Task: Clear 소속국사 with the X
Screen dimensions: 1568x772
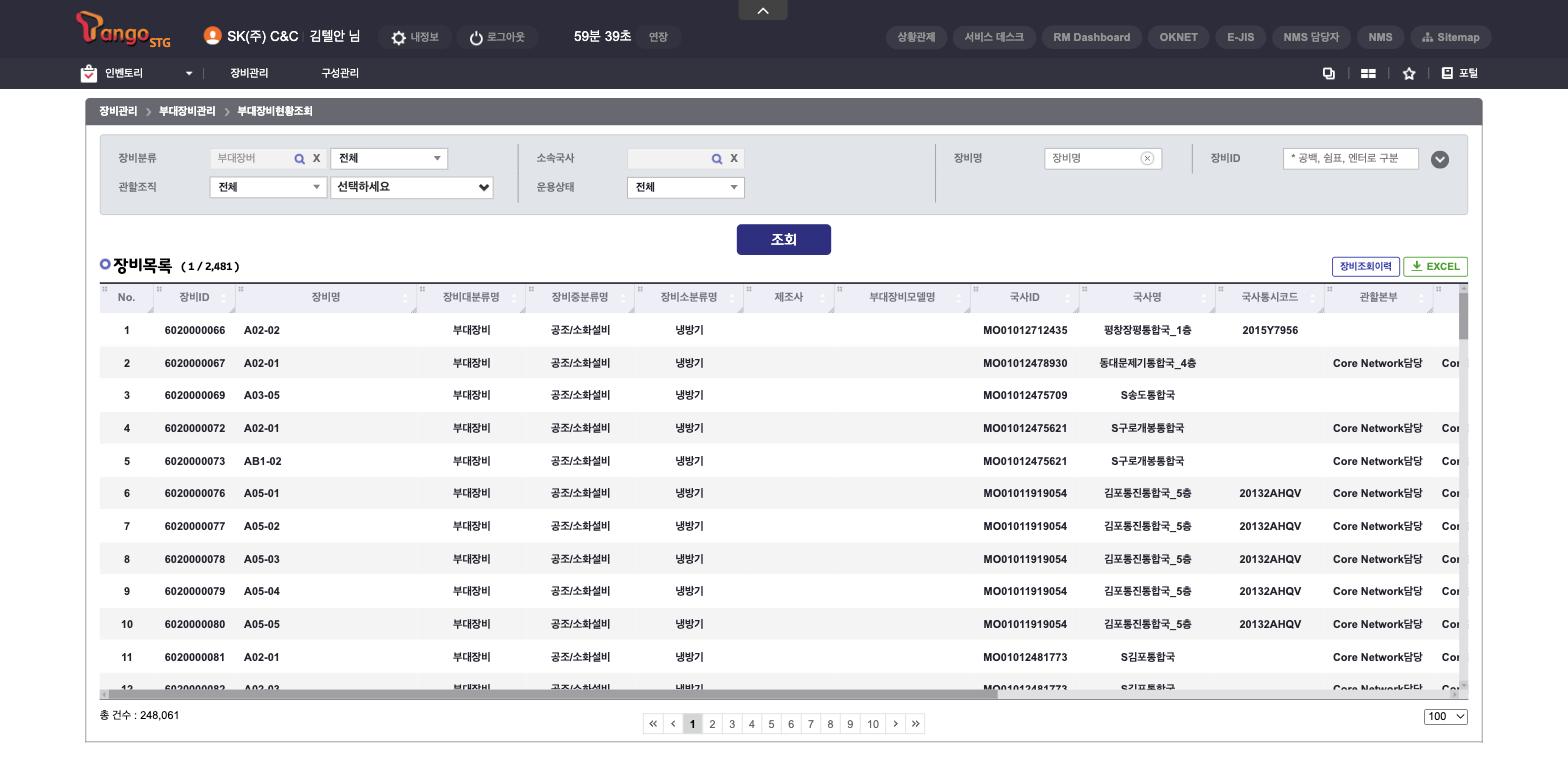Action: 734,158
